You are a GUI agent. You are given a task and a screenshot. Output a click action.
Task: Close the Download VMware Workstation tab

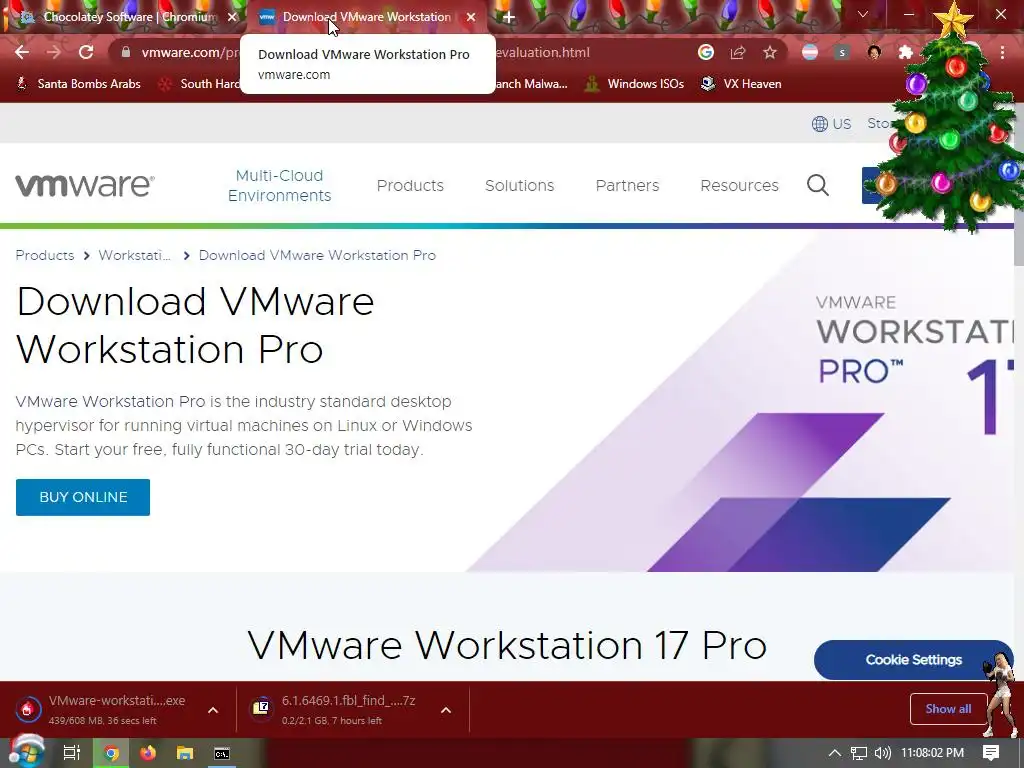tap(471, 17)
